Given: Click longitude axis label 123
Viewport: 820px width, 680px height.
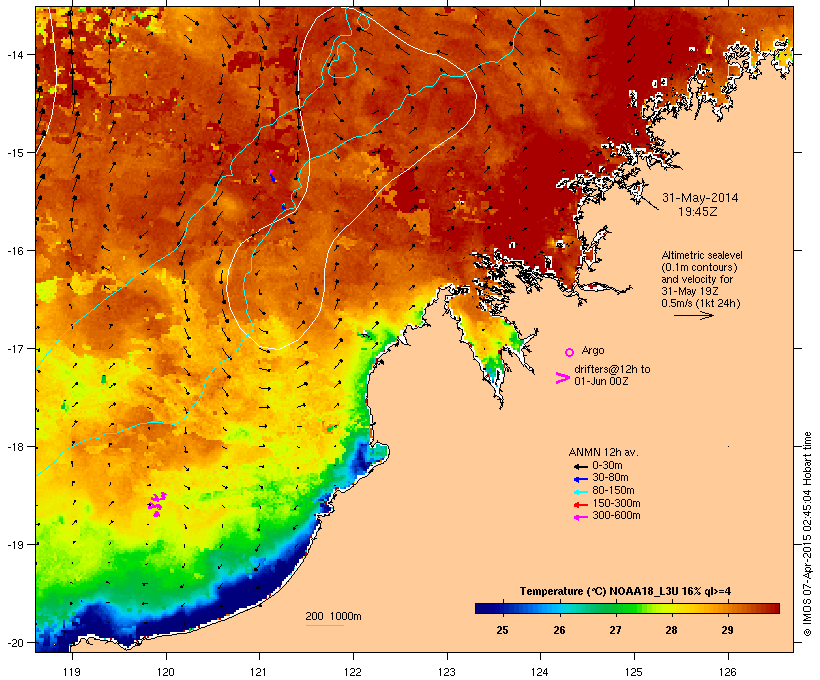Looking at the screenshot, I should [x=447, y=672].
